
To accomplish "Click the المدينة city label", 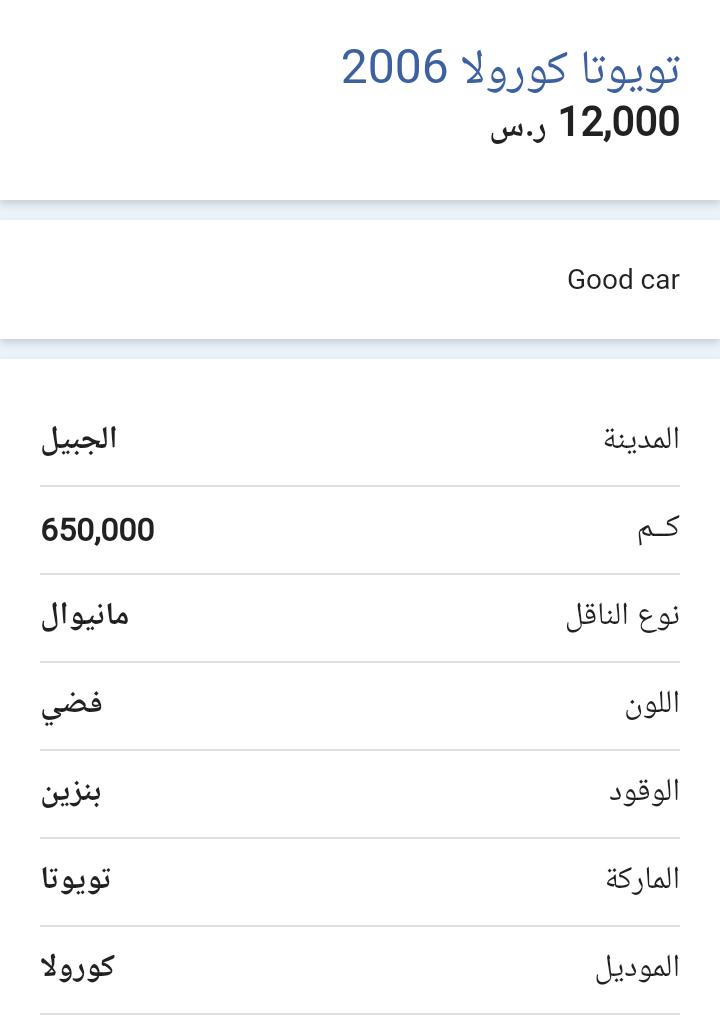I will point(641,439).
